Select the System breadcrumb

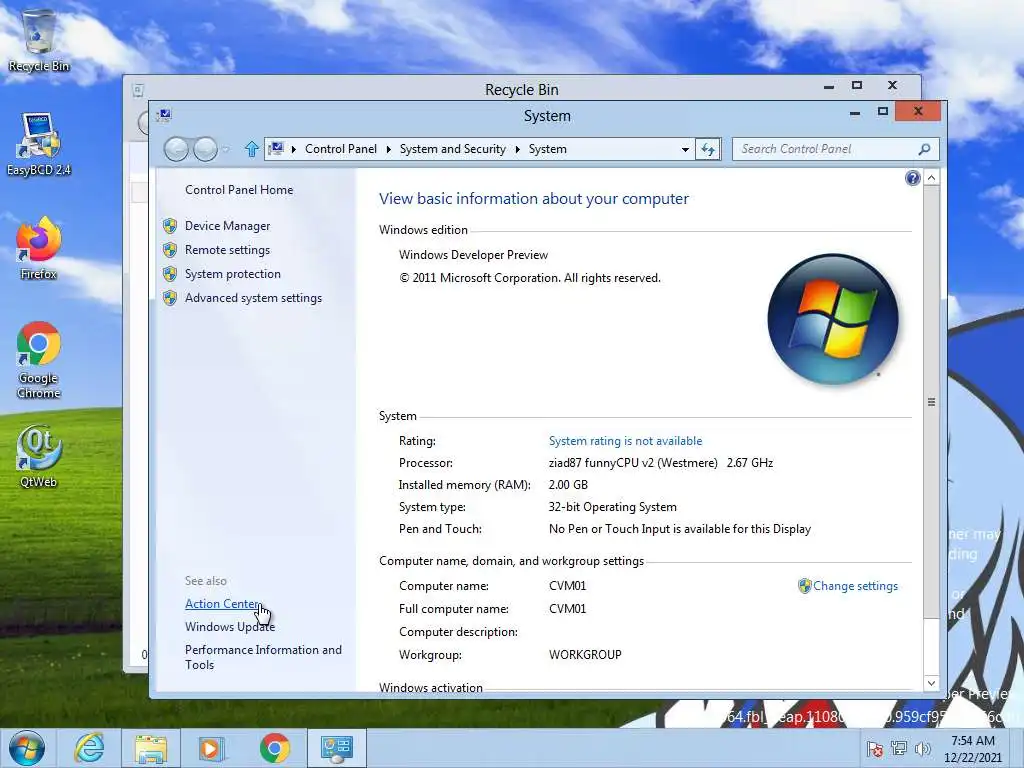[x=547, y=149]
